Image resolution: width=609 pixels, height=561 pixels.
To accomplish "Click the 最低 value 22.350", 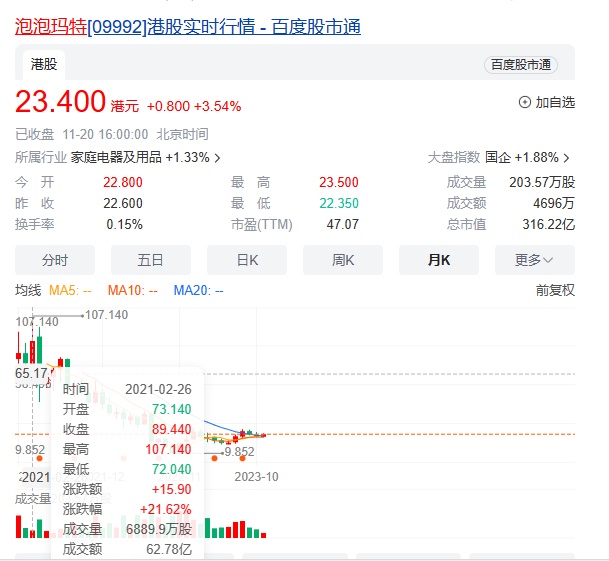I will pyautogui.click(x=339, y=203).
